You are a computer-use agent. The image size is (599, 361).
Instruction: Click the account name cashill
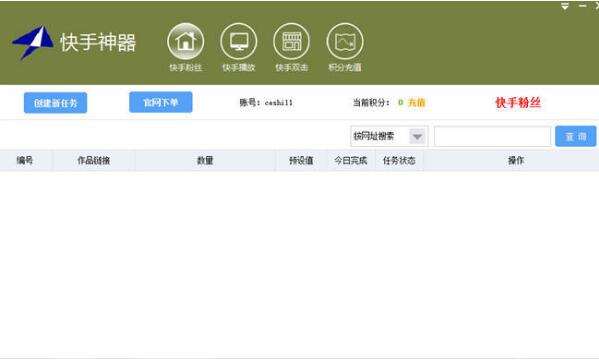pyautogui.click(x=279, y=102)
